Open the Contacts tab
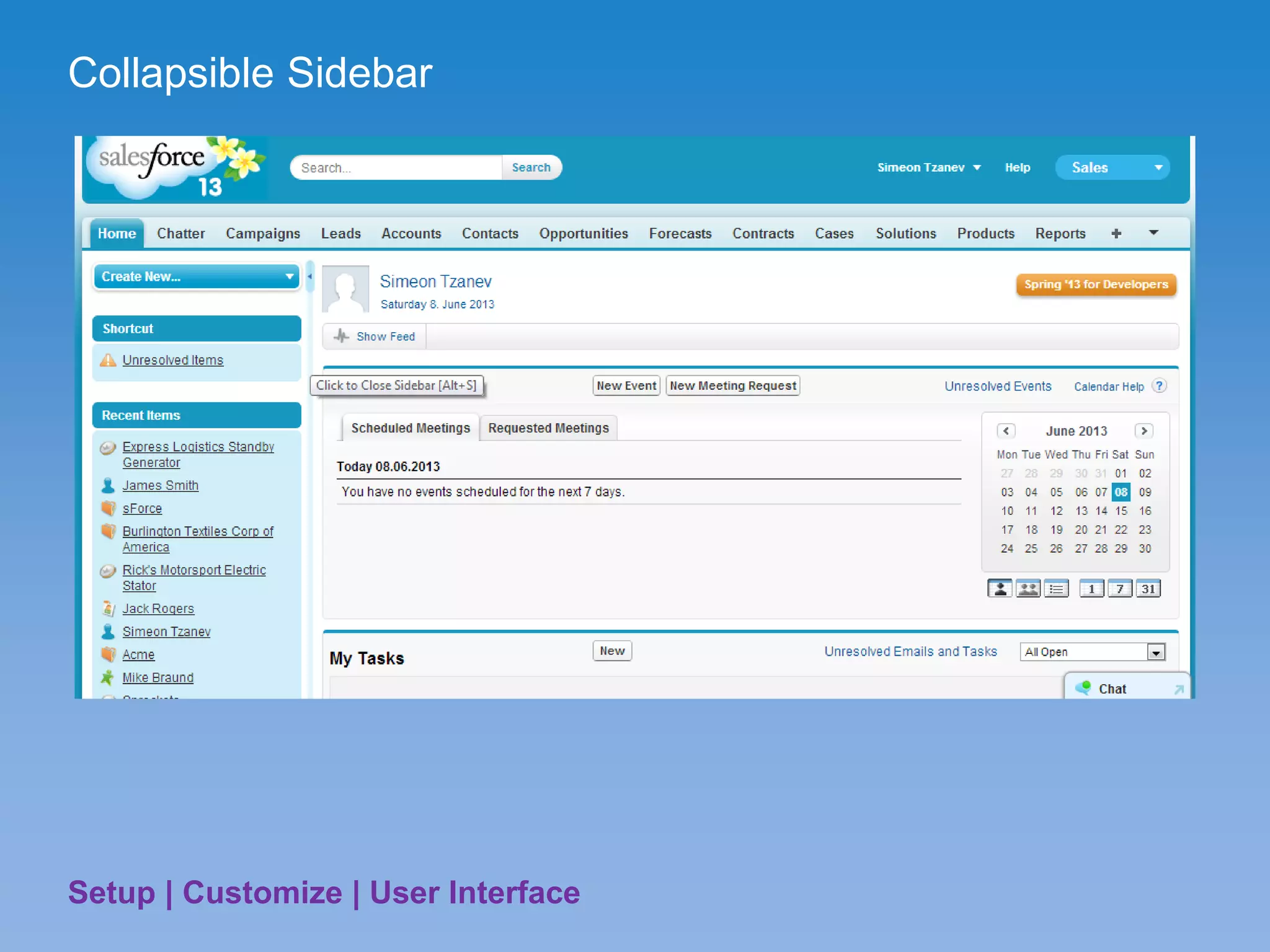This screenshot has height=952, width=1270. tap(490, 234)
